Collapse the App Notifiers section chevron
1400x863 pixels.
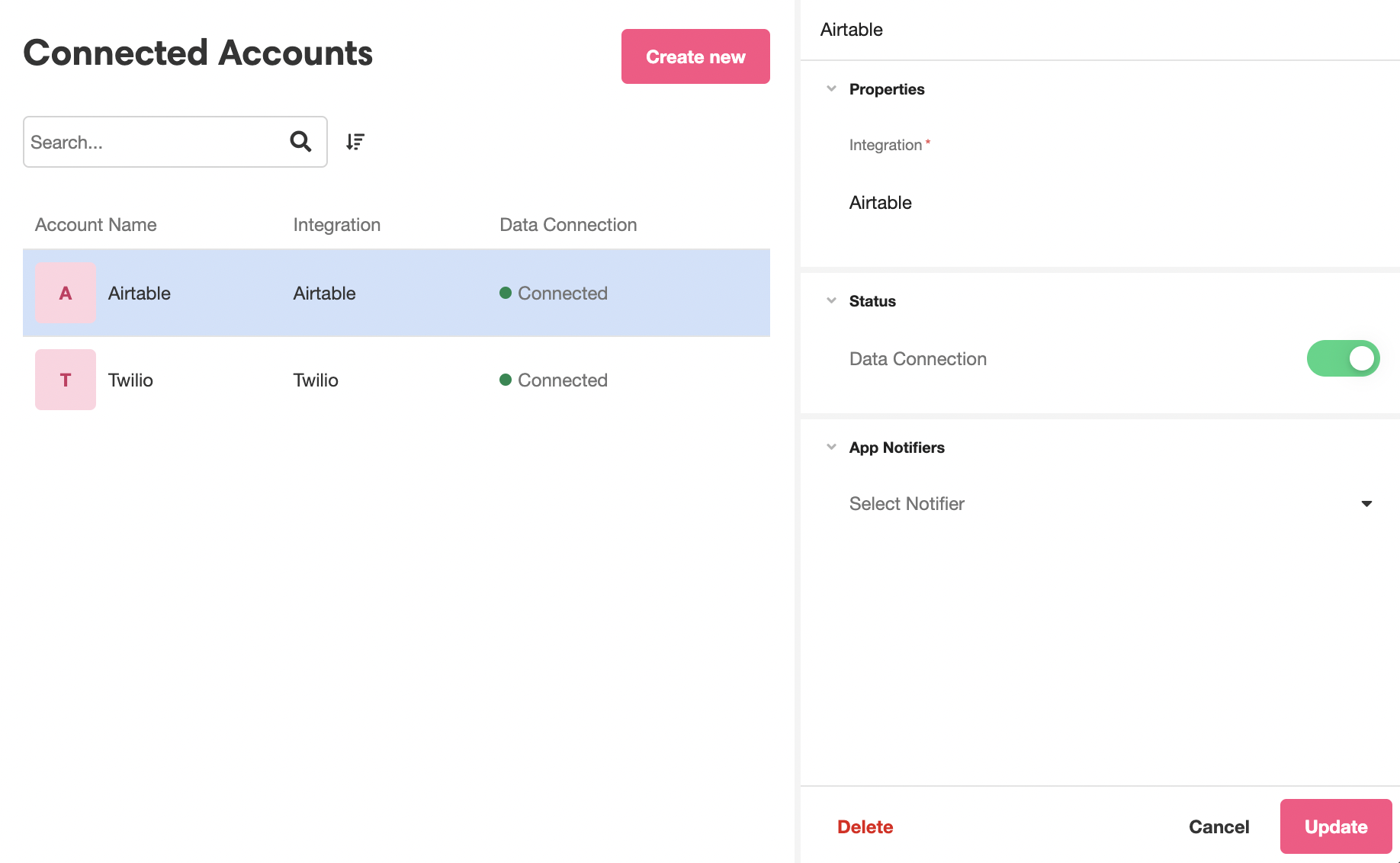831,447
